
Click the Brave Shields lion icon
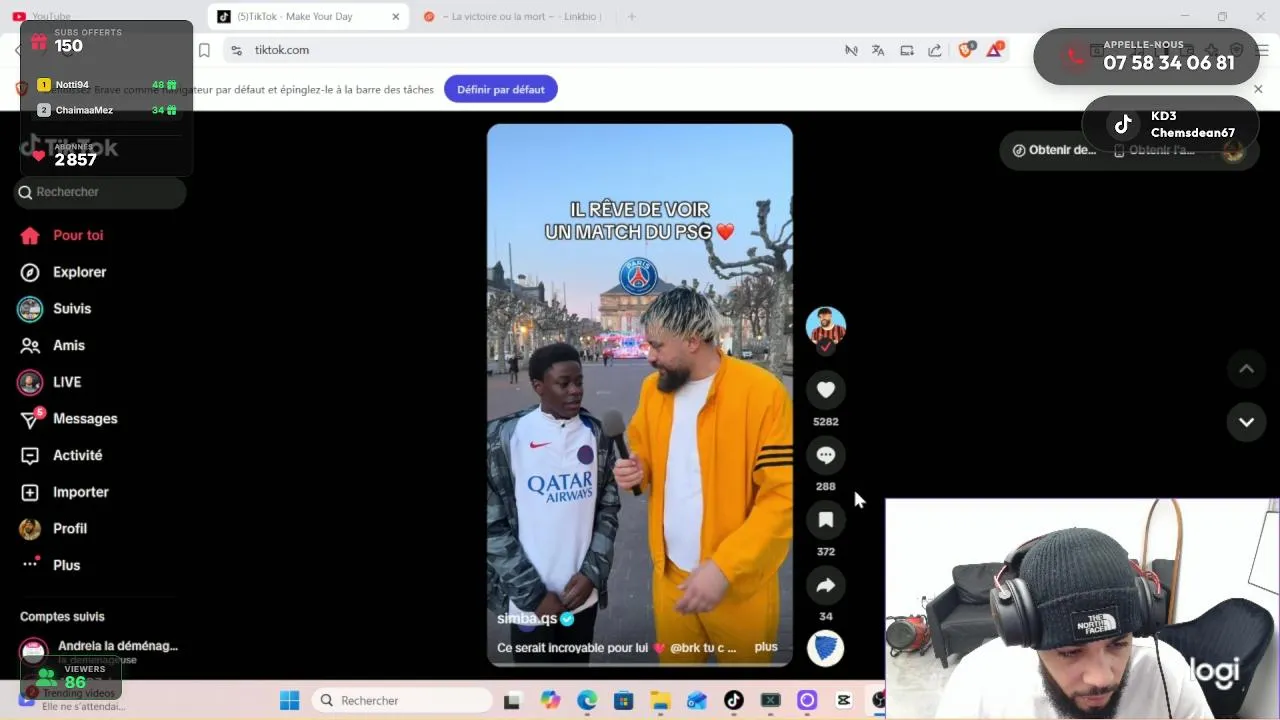965,50
